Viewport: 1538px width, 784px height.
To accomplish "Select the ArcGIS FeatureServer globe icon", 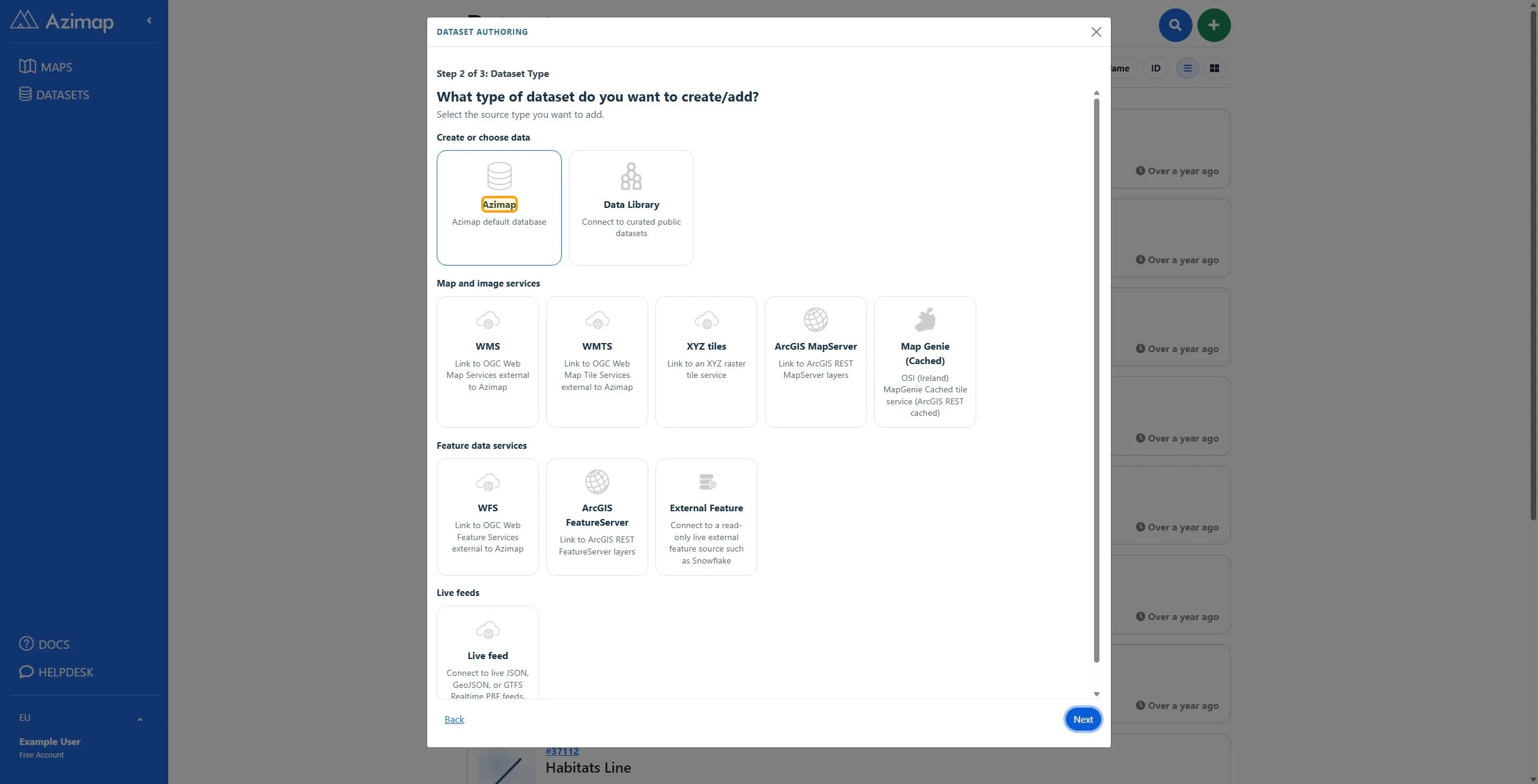I will coord(597,482).
